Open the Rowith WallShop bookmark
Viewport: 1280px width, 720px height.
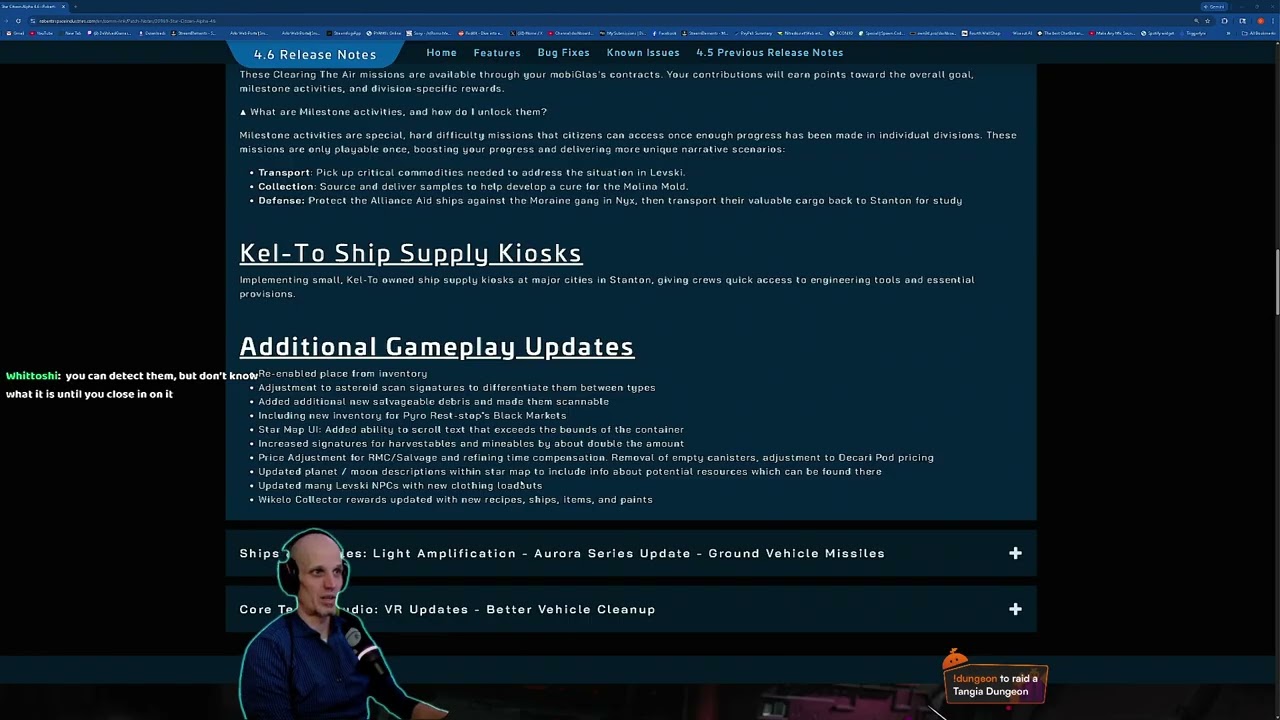[982, 33]
